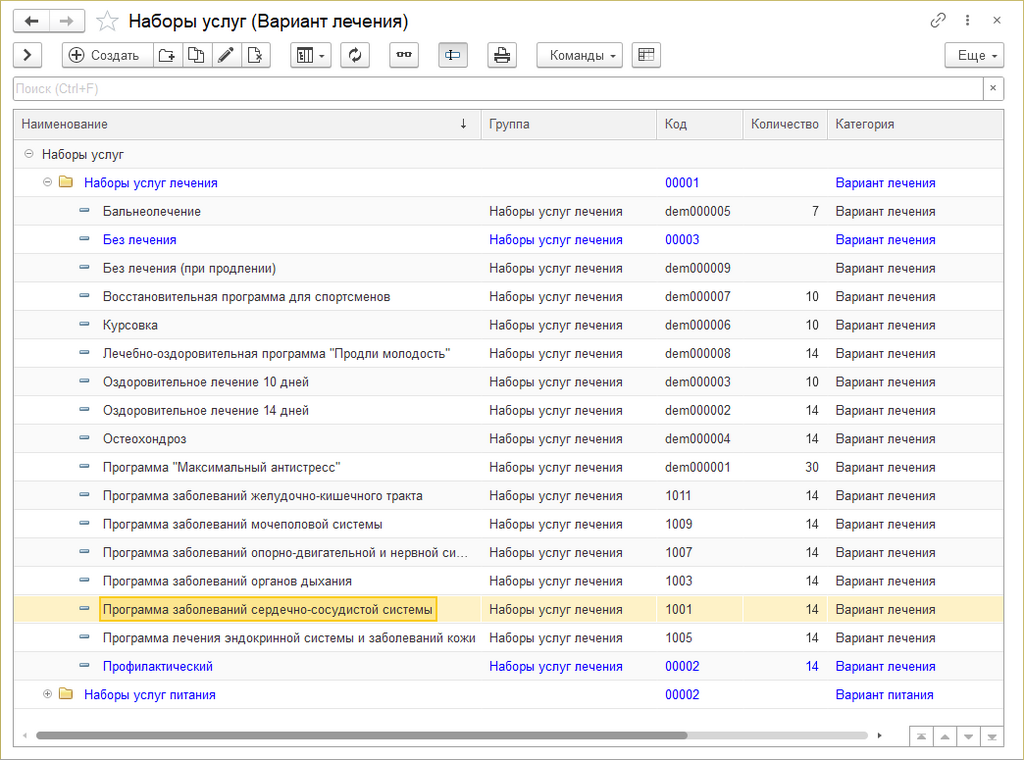Expand the 'Наборы услуг питания' folder

coord(47,695)
